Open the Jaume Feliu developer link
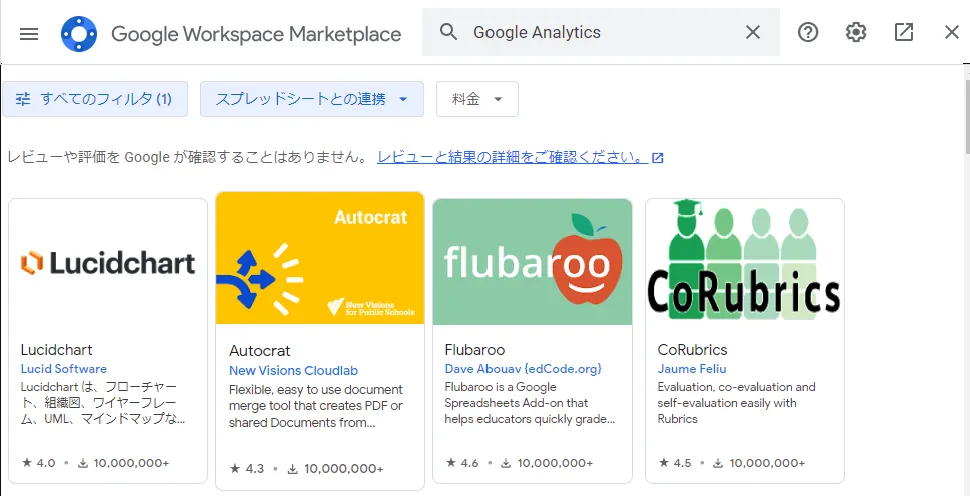The width and height of the screenshot is (970, 496). [x=692, y=369]
